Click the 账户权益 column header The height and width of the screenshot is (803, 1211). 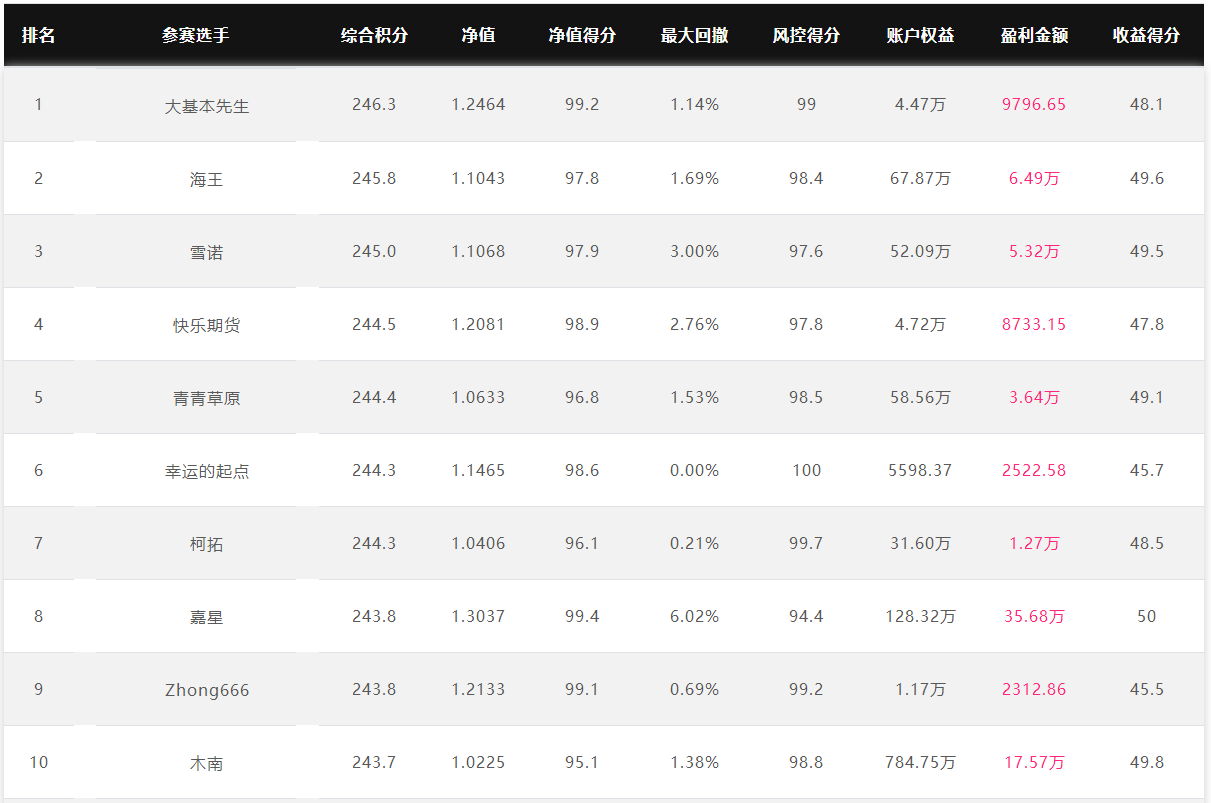tap(920, 35)
